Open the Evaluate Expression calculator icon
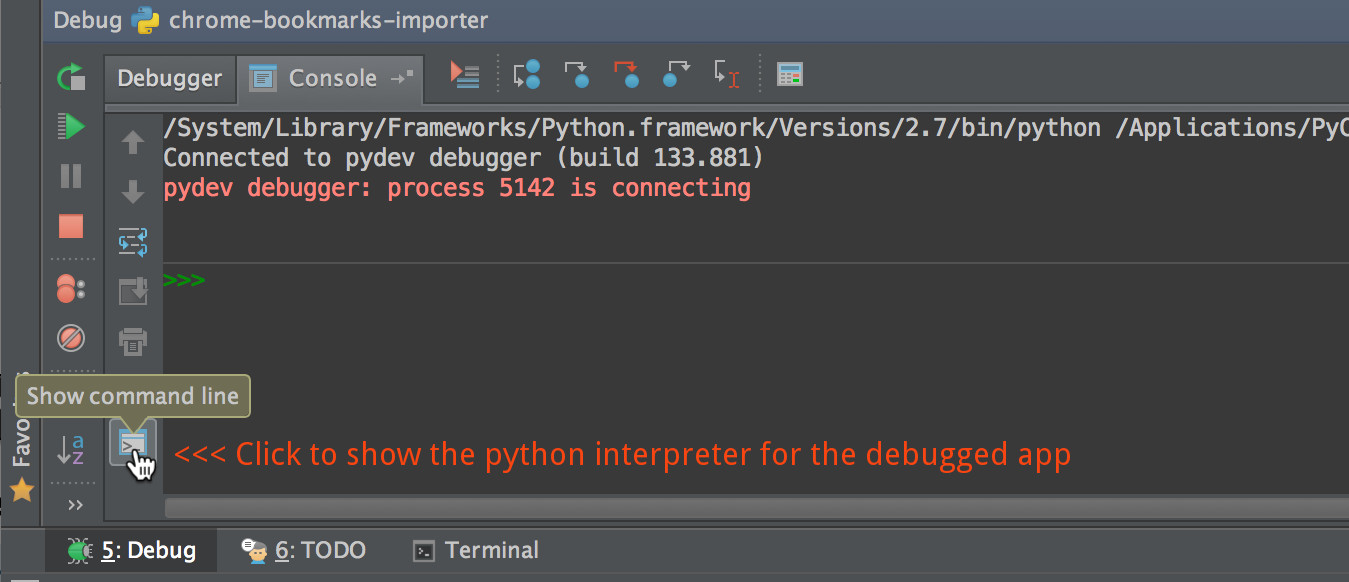 tap(790, 73)
